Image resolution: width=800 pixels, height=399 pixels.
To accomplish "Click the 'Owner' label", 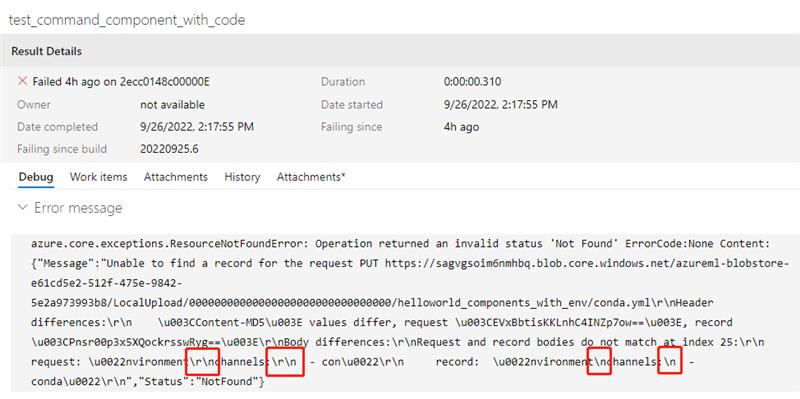I will tap(34, 105).
